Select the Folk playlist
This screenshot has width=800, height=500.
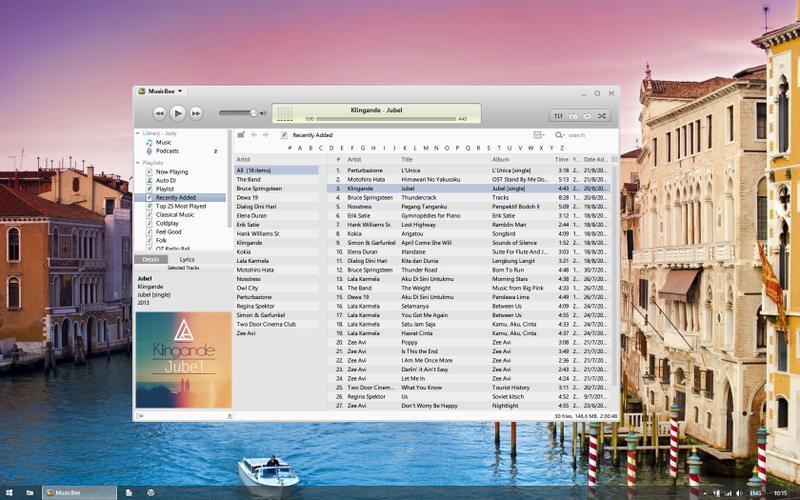(161, 240)
